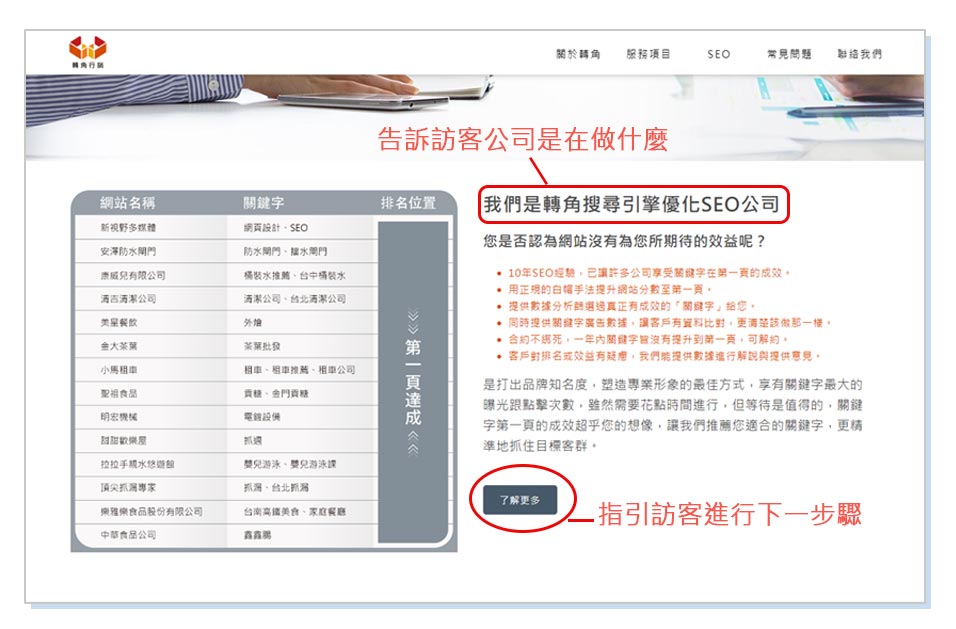
Task: Open the 常見問題 page
Action: pyautogui.click(x=788, y=55)
